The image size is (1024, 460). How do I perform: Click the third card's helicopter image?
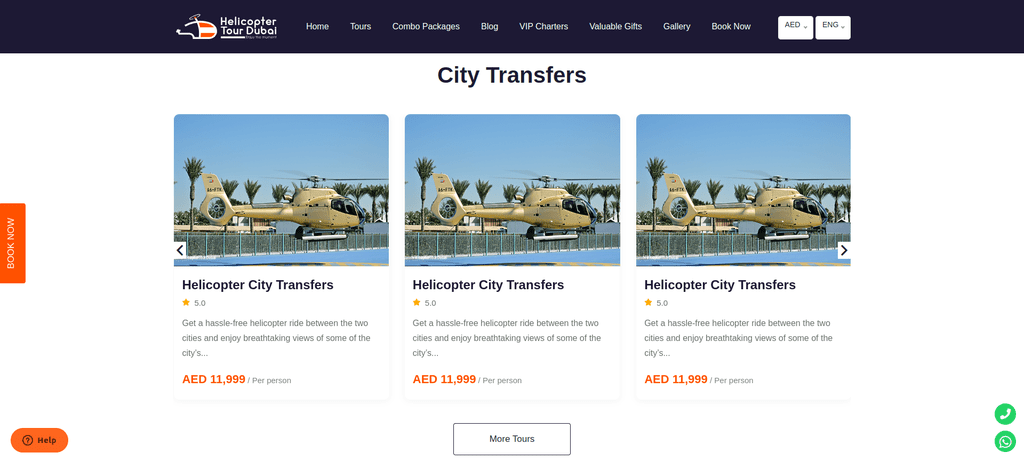point(743,190)
